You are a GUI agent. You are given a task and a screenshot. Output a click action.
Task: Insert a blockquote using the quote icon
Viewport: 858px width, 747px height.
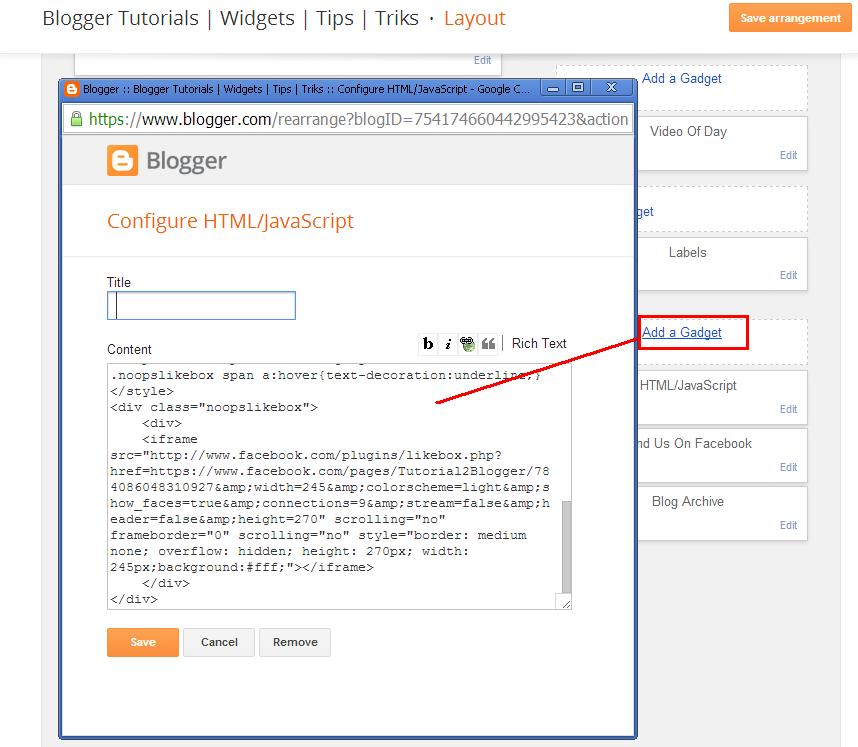click(489, 343)
